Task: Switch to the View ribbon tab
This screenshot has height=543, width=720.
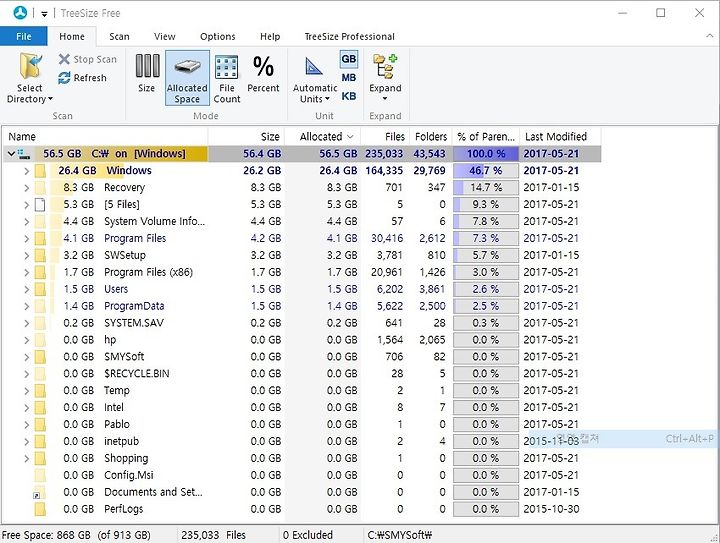Action: (x=164, y=36)
